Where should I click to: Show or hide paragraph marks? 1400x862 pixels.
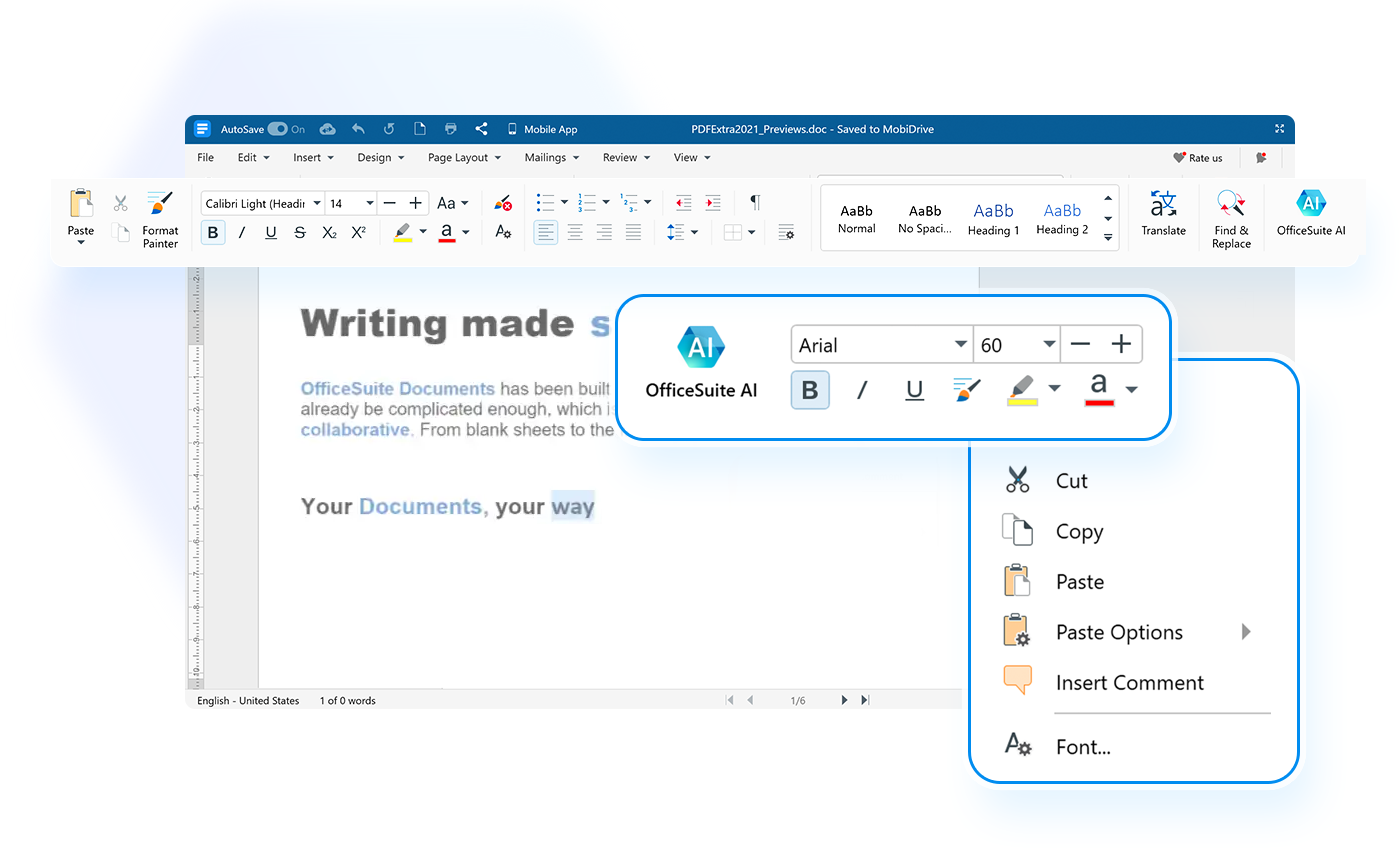(x=755, y=203)
